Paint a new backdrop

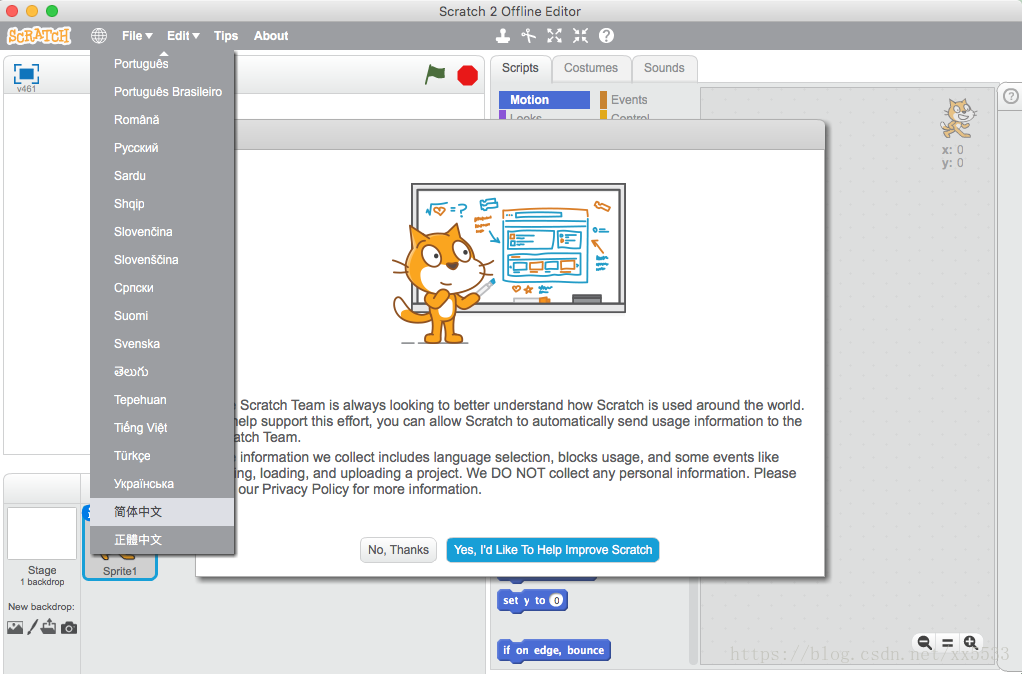[32, 628]
